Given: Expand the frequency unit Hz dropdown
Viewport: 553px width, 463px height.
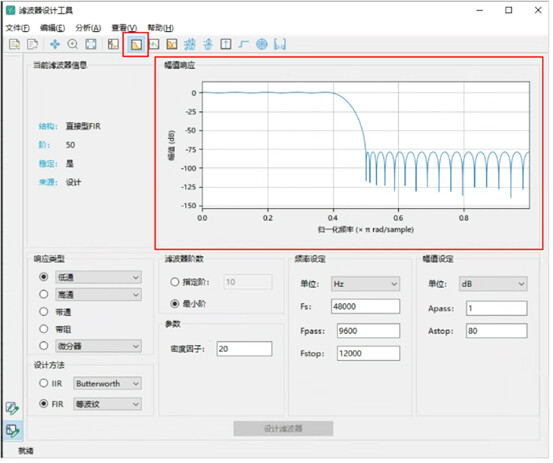Looking at the screenshot, I should (365, 285).
